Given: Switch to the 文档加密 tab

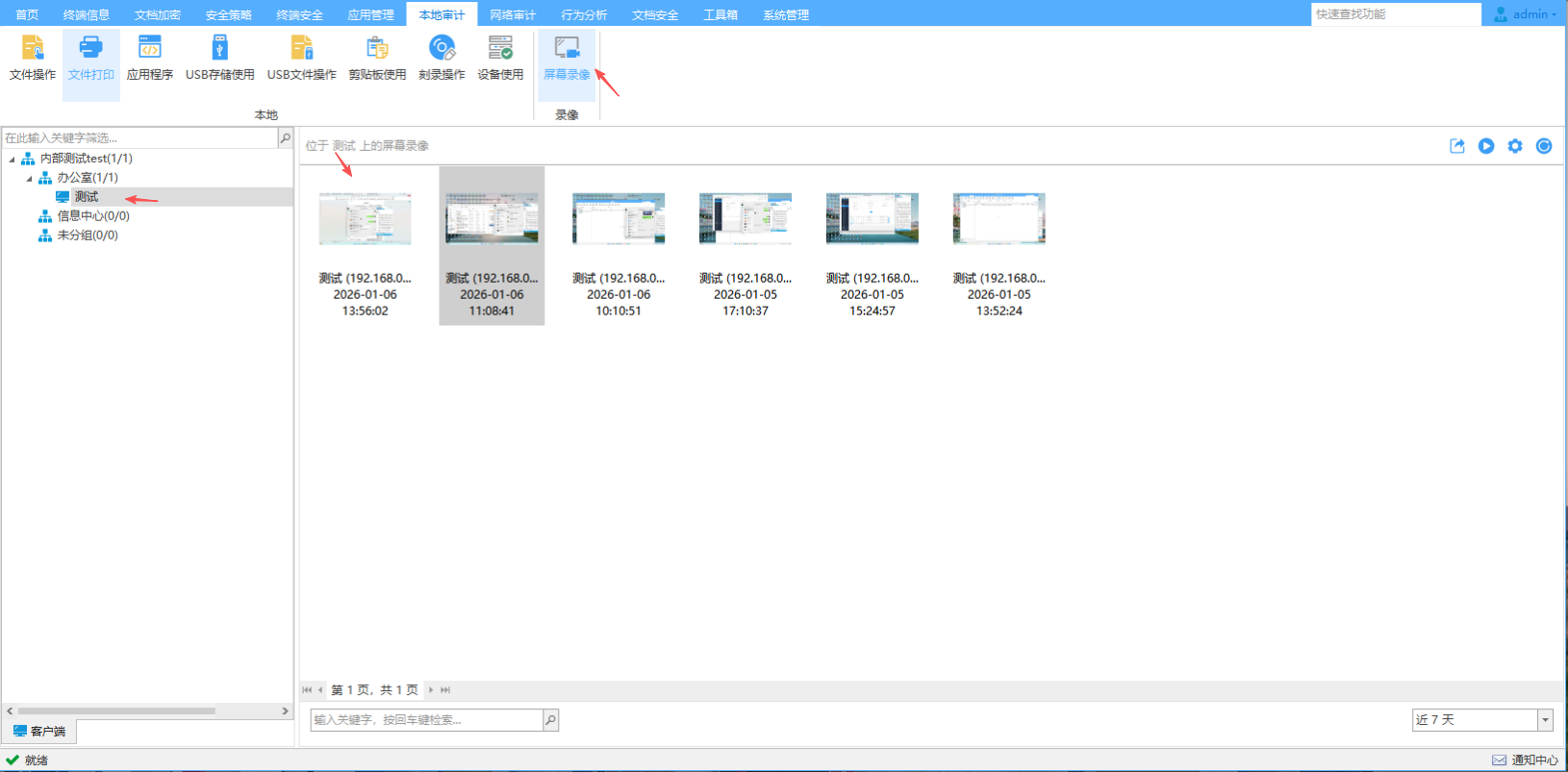Looking at the screenshot, I should pos(158,14).
